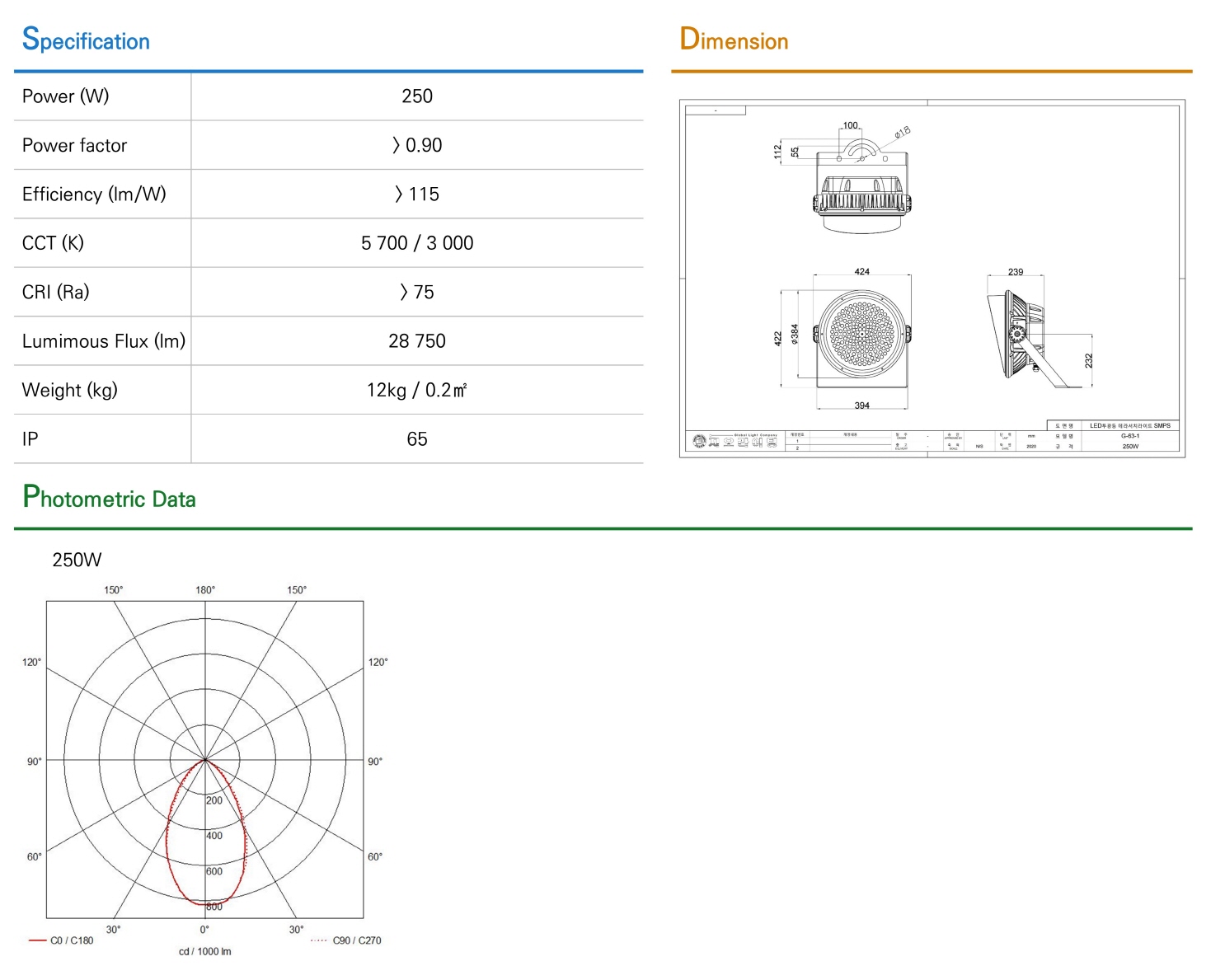Click the 250 power value cell
The height and width of the screenshot is (980, 1225).
pyautogui.click(x=417, y=96)
